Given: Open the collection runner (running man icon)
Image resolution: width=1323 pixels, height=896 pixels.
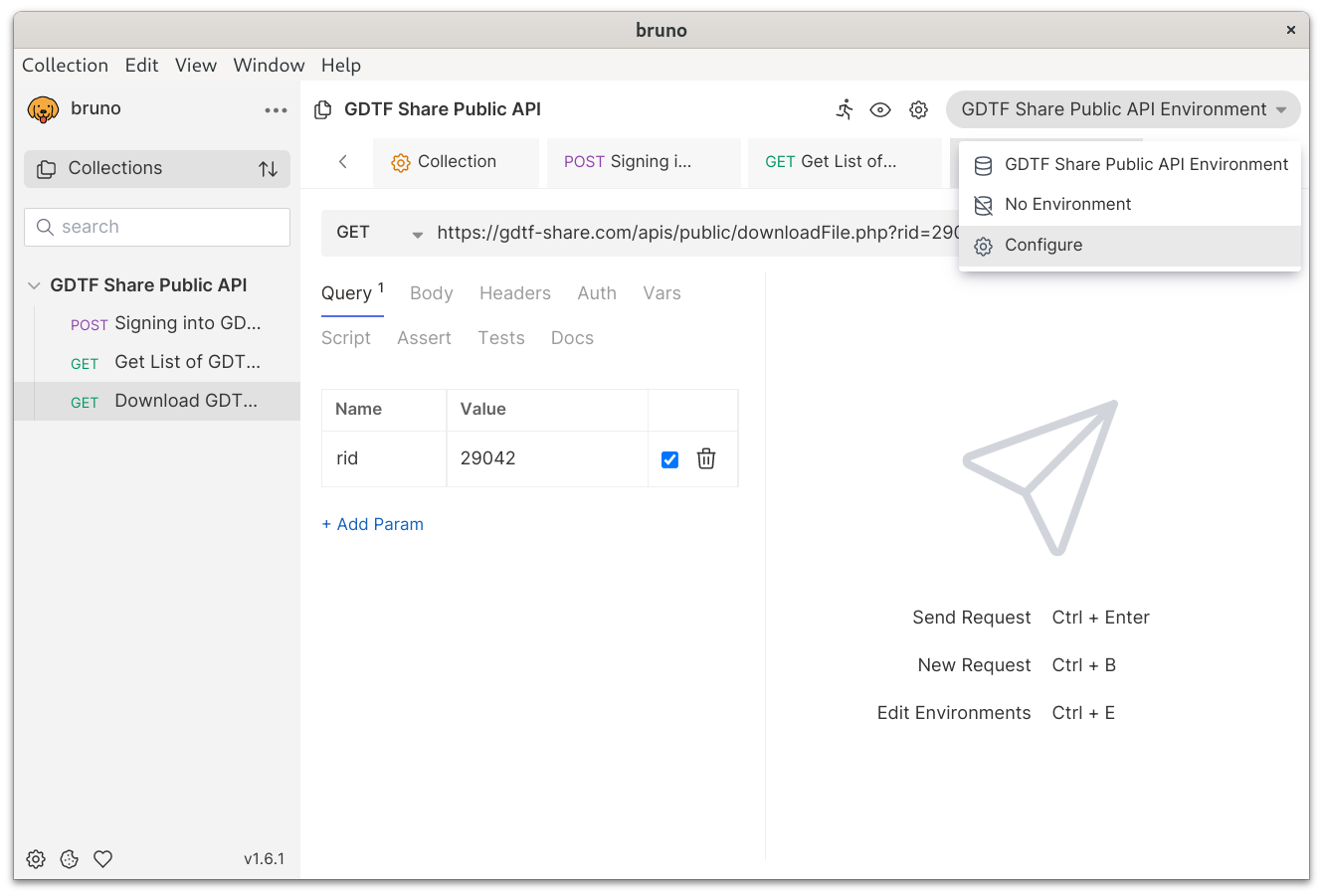Looking at the screenshot, I should click(845, 109).
